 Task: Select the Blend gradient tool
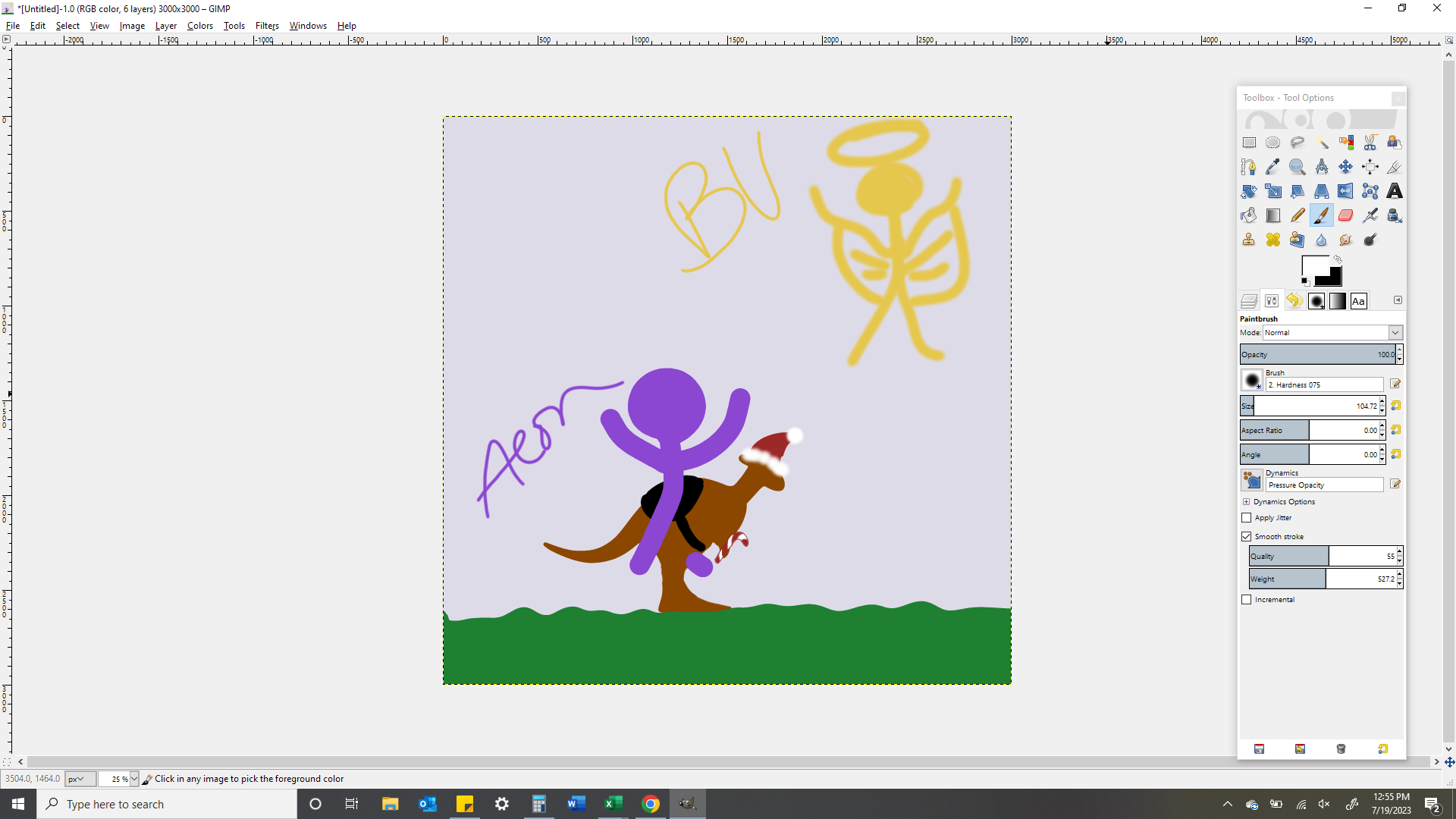pos(1273,215)
